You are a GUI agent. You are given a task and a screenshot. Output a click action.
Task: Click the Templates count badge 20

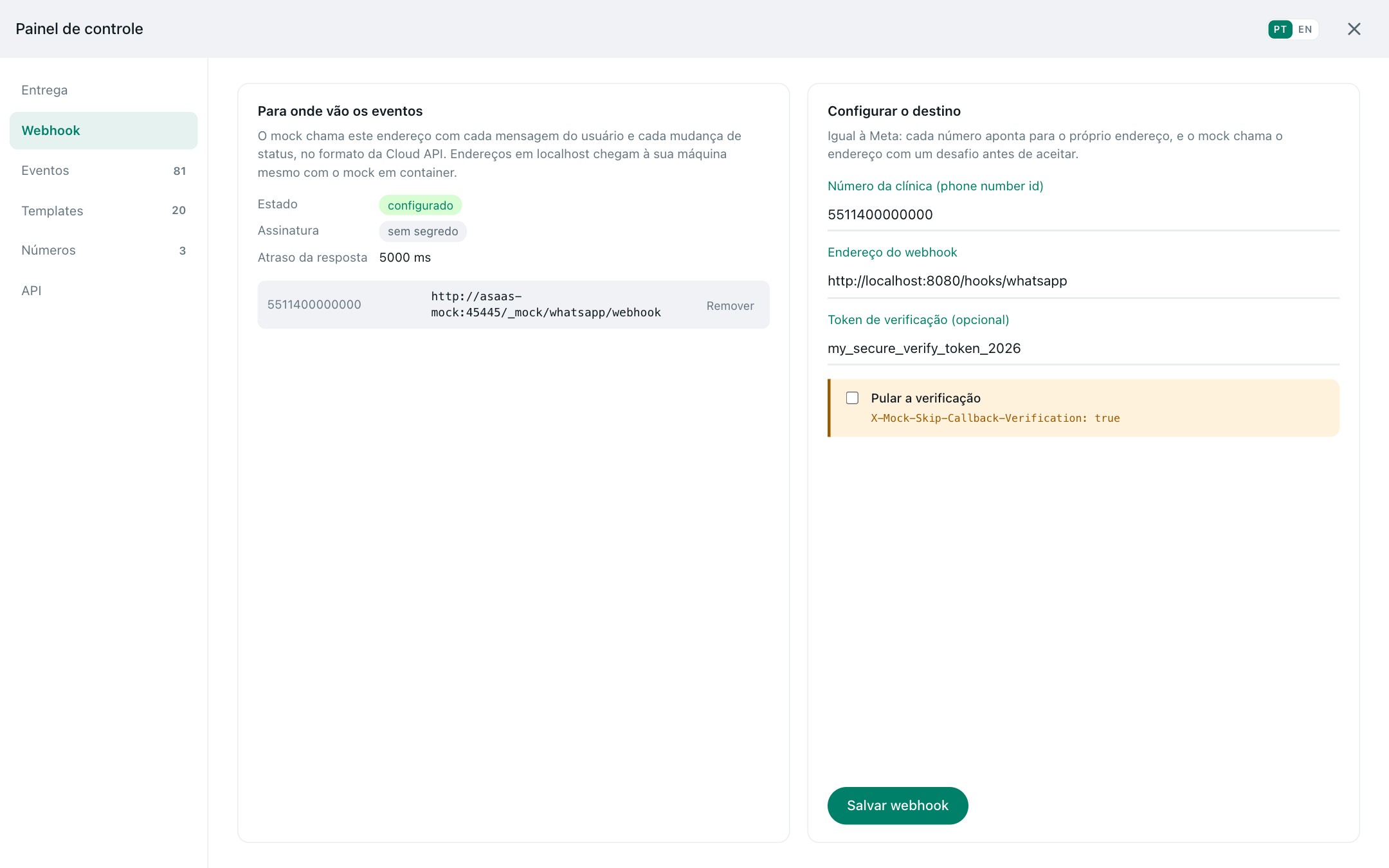click(x=179, y=210)
